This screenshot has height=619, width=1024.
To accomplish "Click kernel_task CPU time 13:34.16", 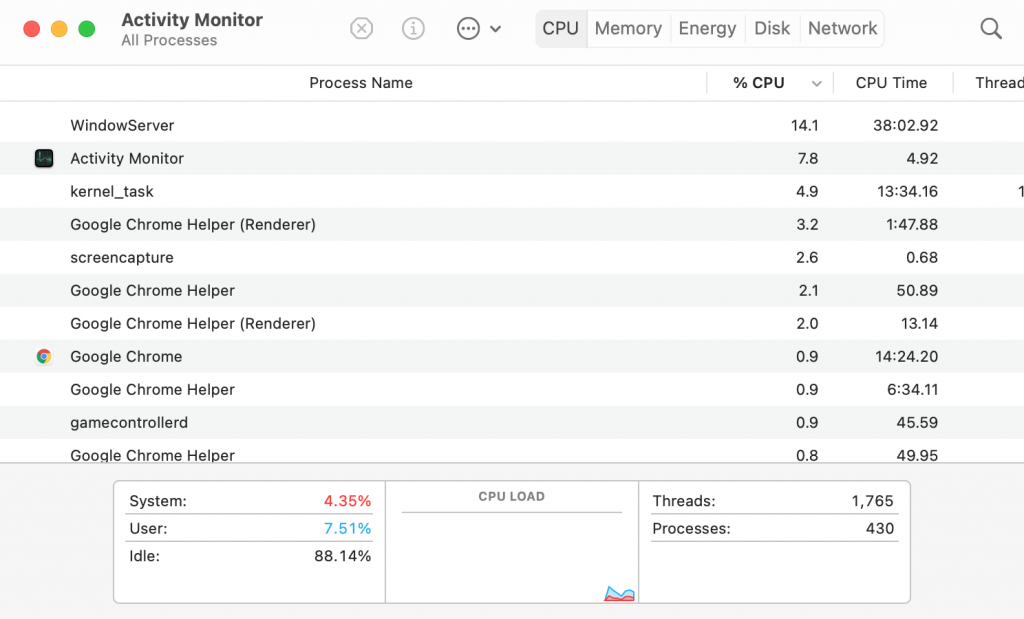I will (907, 191).
